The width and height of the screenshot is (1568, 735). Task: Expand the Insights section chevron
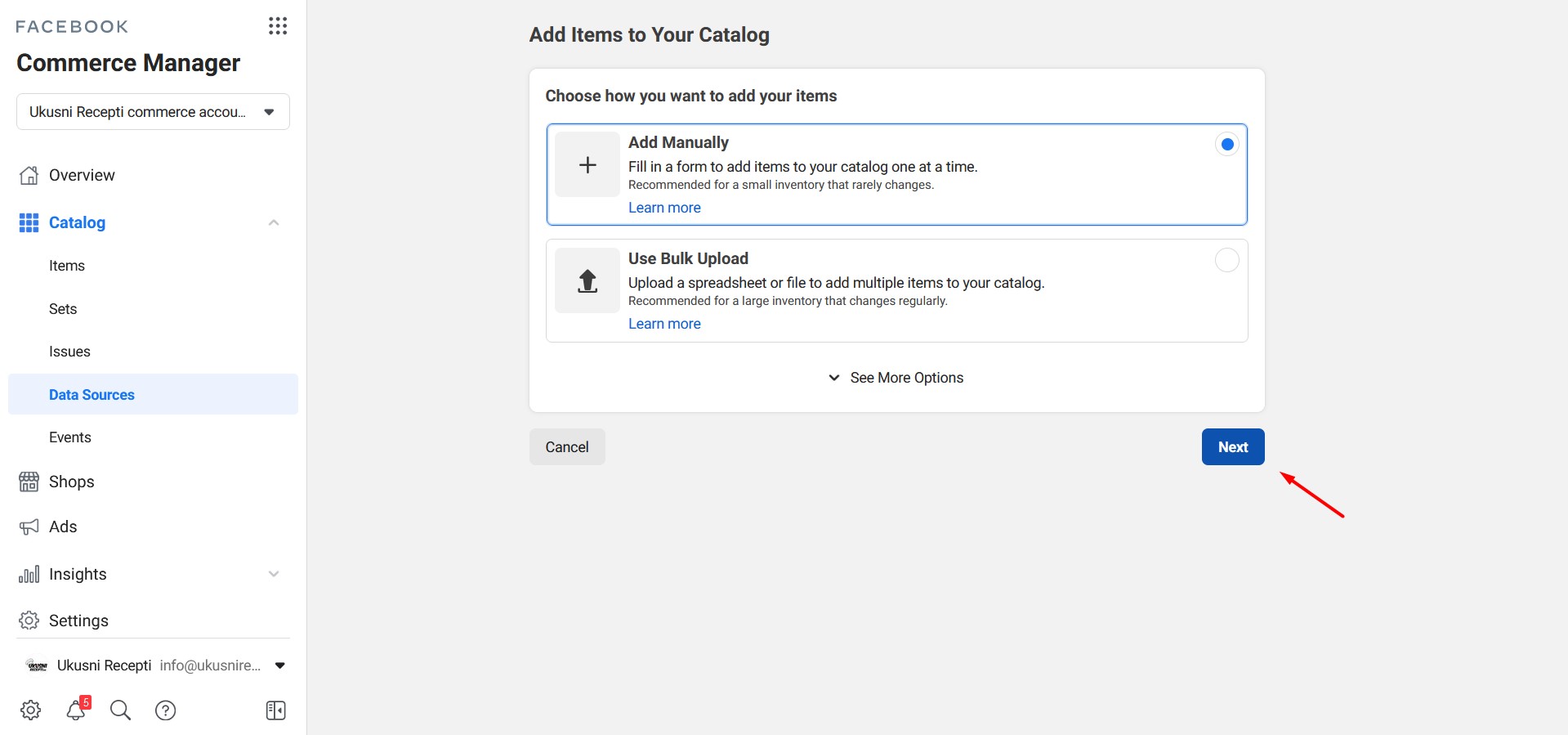(x=274, y=574)
